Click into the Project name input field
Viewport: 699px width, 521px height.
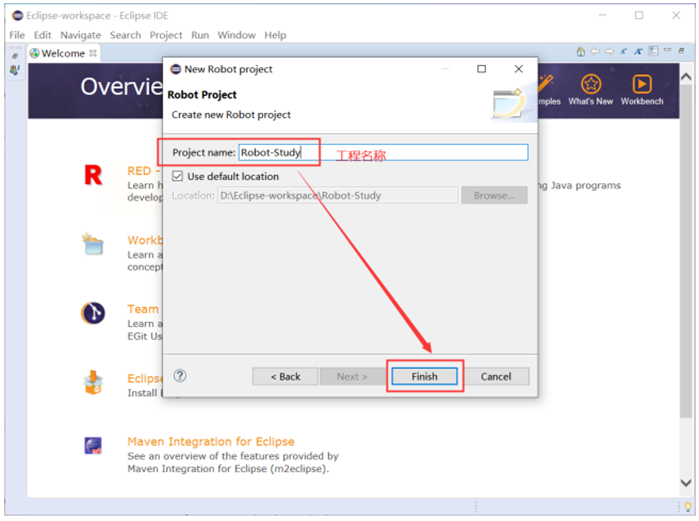(383, 152)
